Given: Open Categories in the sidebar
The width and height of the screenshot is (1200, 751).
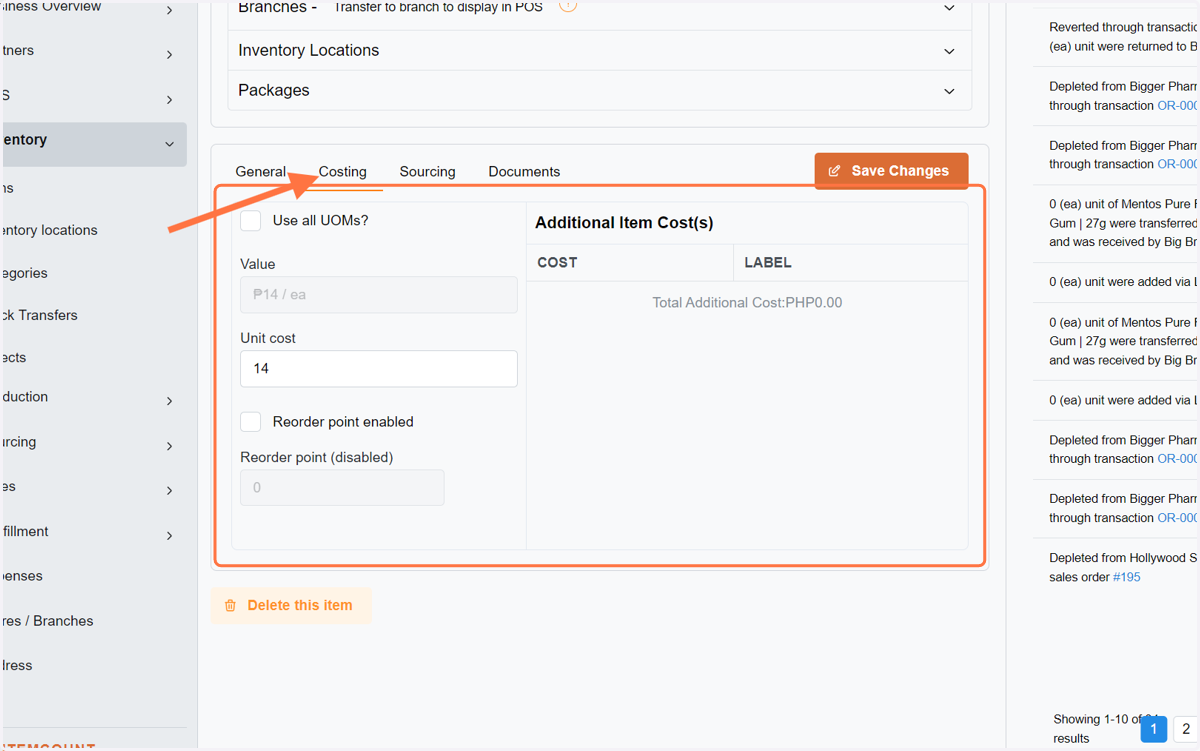Looking at the screenshot, I should click(25, 273).
